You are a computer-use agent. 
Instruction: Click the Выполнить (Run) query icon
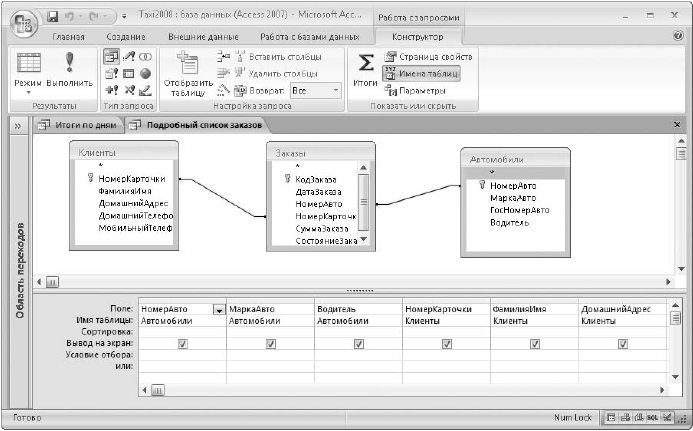pyautogui.click(x=69, y=64)
